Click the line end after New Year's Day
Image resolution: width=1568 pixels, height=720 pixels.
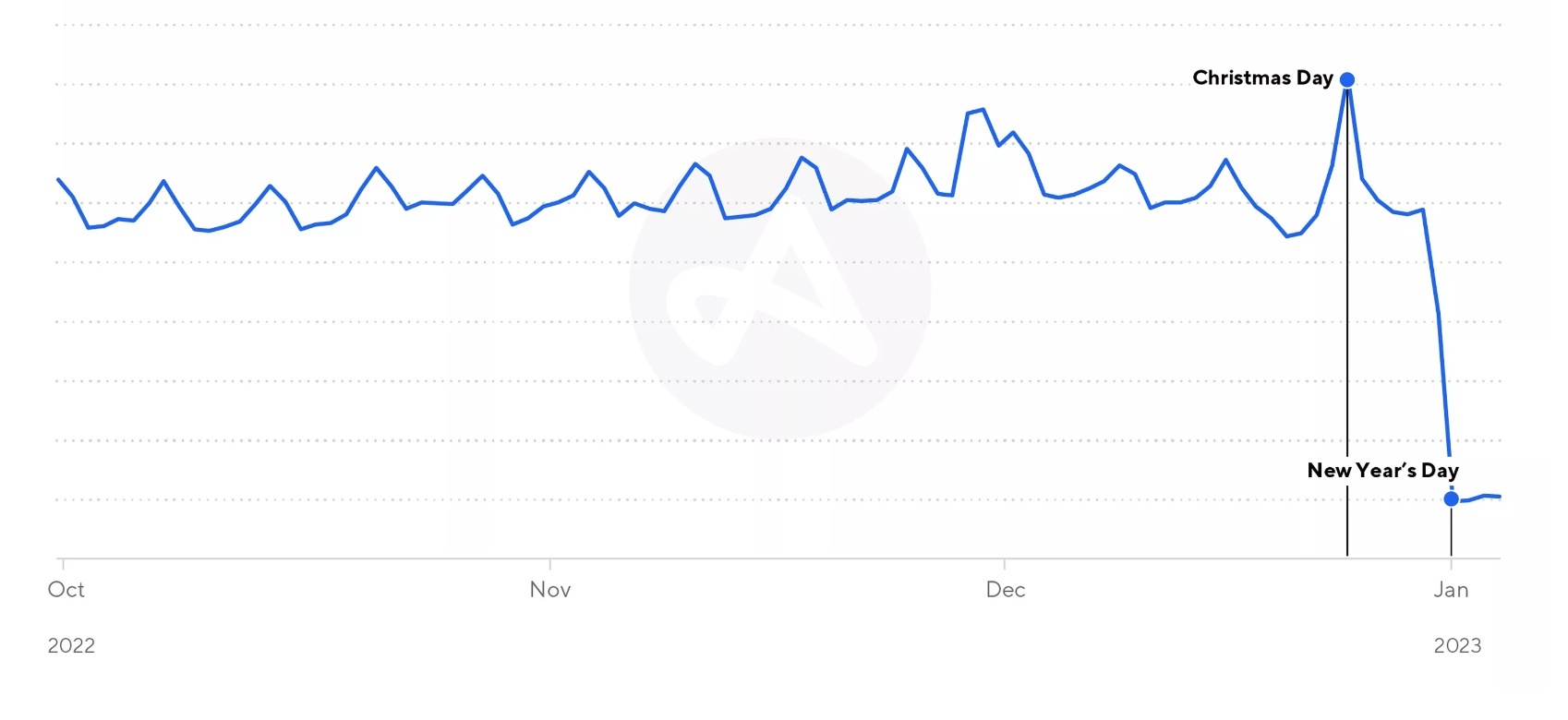[x=1498, y=497]
